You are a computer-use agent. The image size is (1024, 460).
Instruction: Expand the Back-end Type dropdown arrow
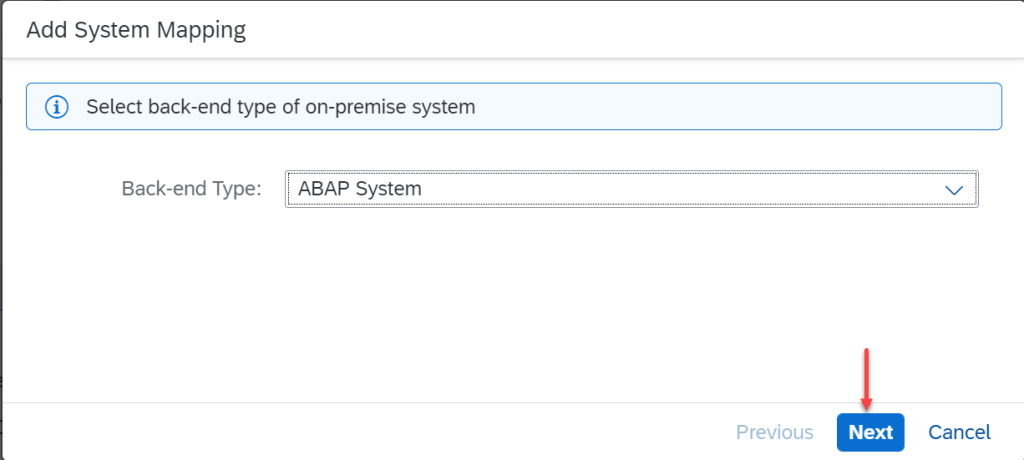953,189
